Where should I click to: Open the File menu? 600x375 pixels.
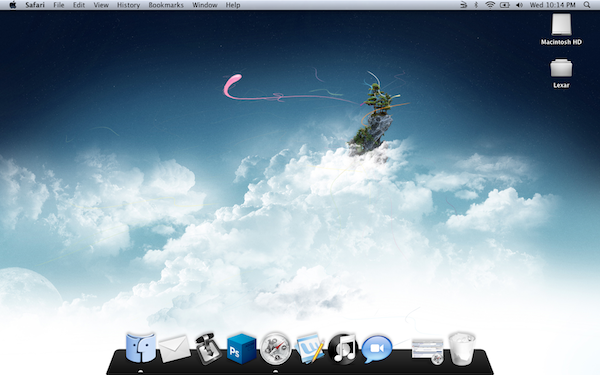coord(59,5)
